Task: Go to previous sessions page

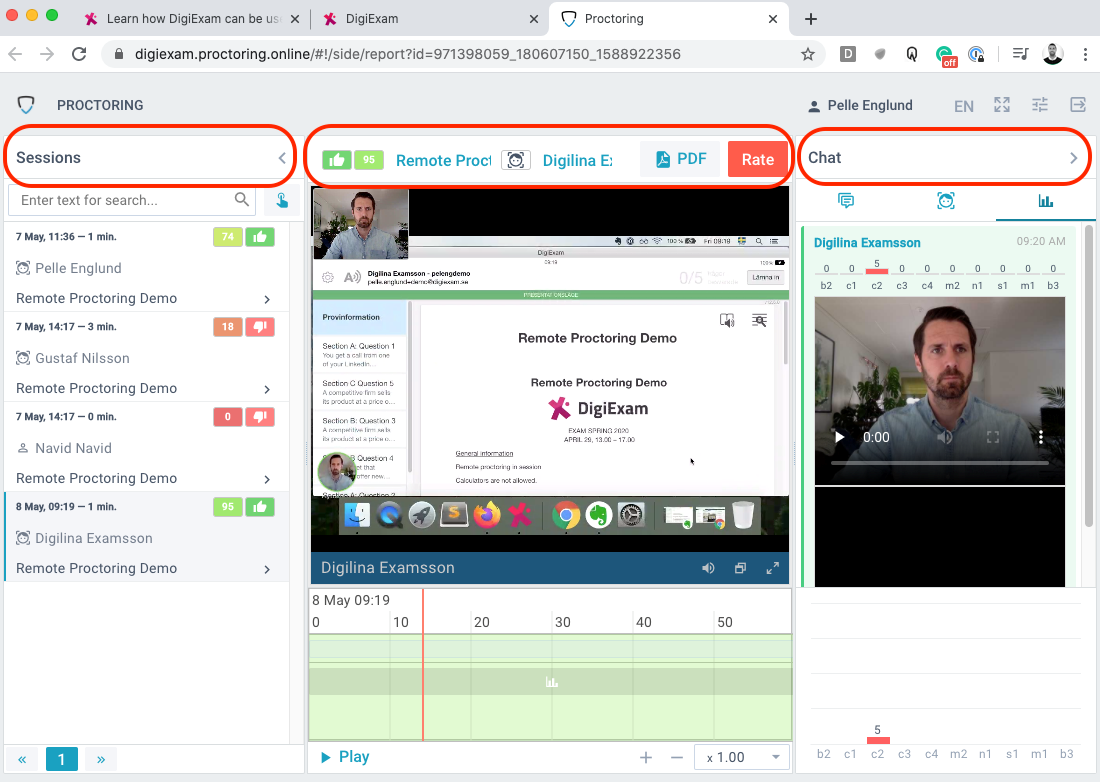Action: [22, 759]
